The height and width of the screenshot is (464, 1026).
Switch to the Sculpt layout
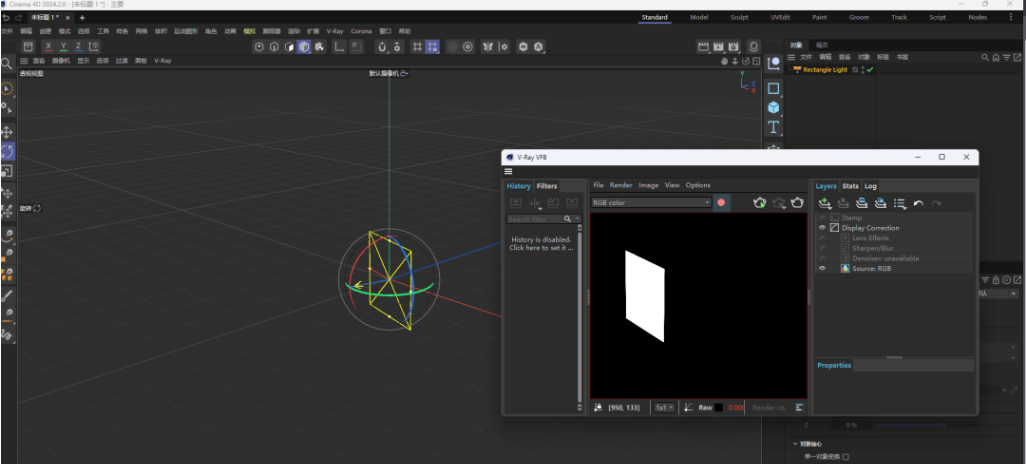pos(739,17)
